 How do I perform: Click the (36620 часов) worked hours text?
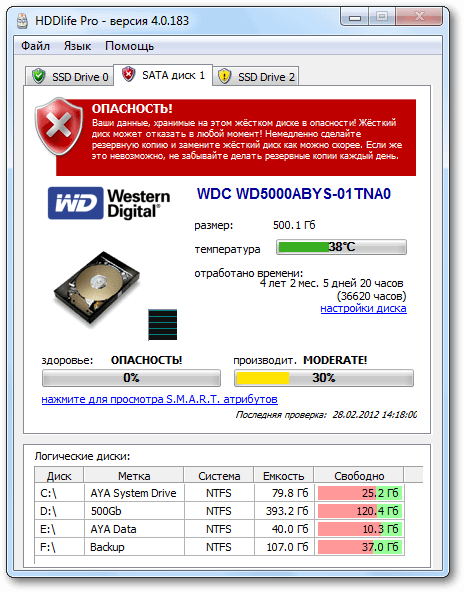coord(372,296)
